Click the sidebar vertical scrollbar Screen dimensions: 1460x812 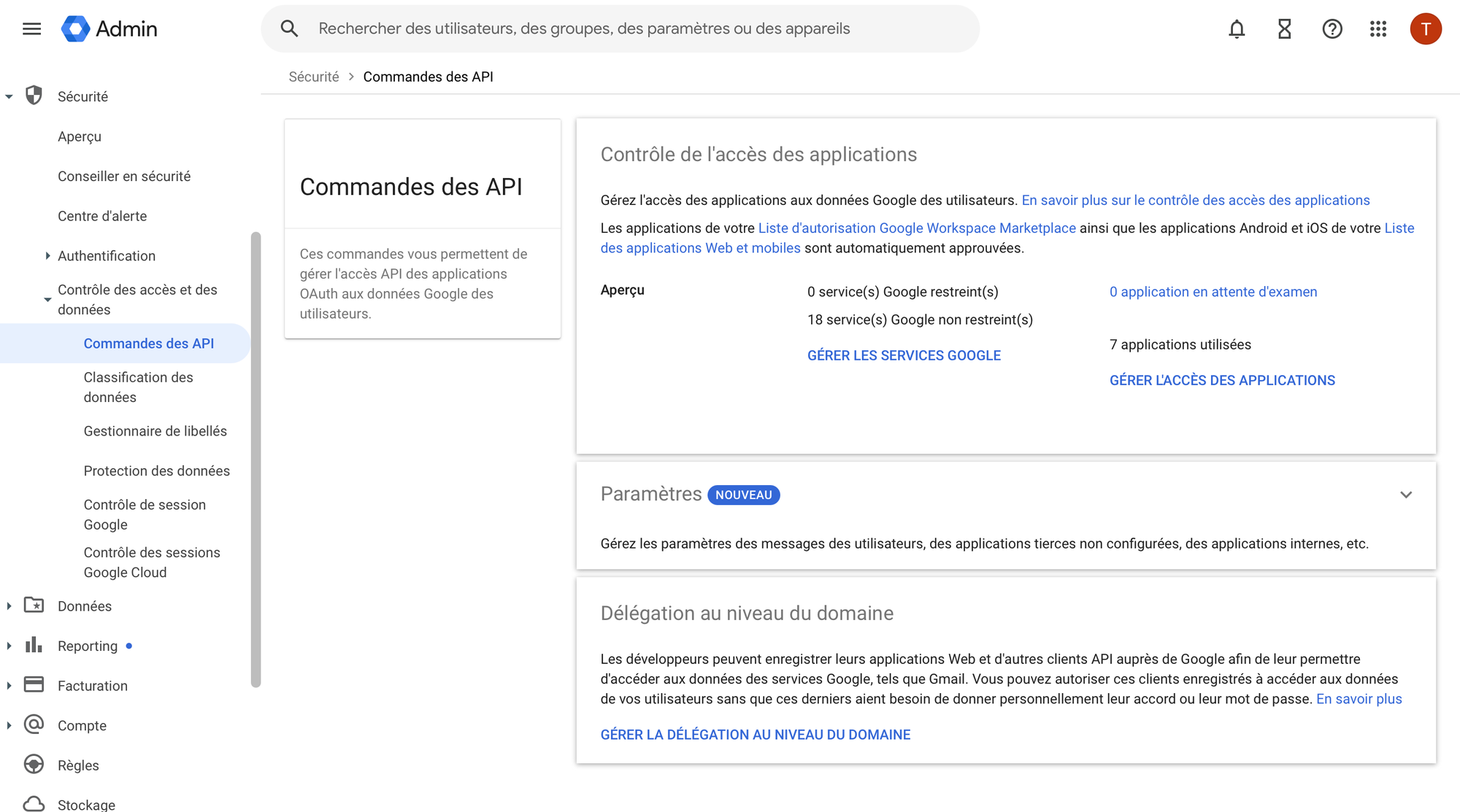point(255,460)
